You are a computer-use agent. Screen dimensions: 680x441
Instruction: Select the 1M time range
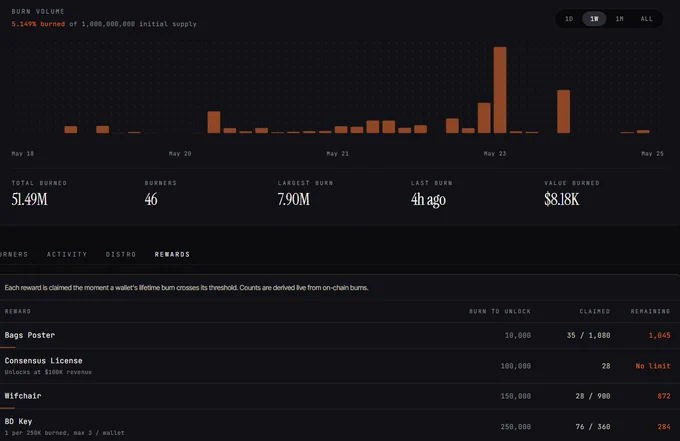click(x=619, y=19)
